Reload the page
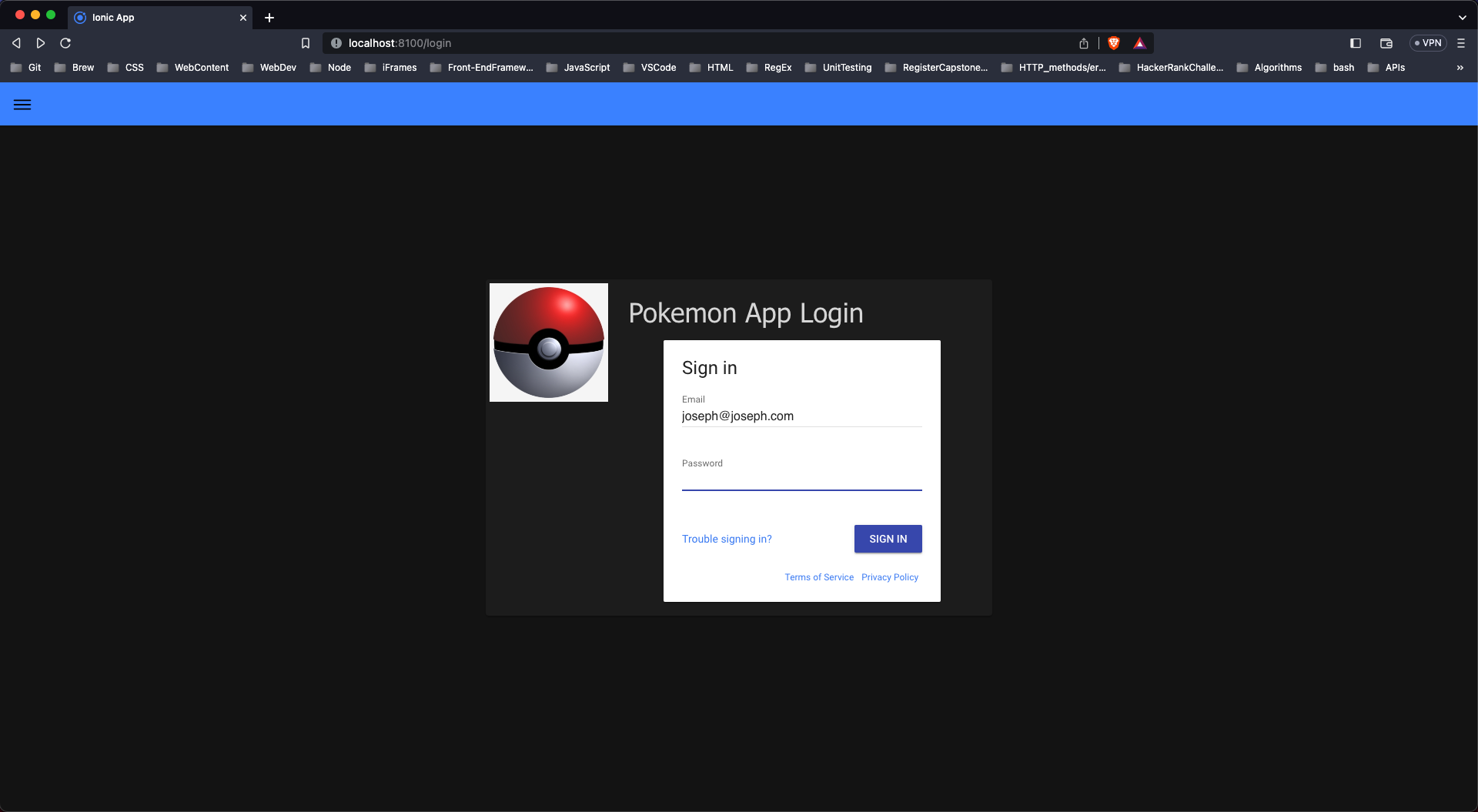The image size is (1478, 812). click(x=65, y=43)
